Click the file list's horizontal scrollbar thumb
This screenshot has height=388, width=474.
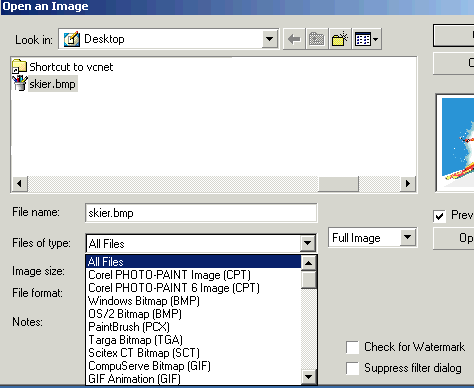[338, 184]
